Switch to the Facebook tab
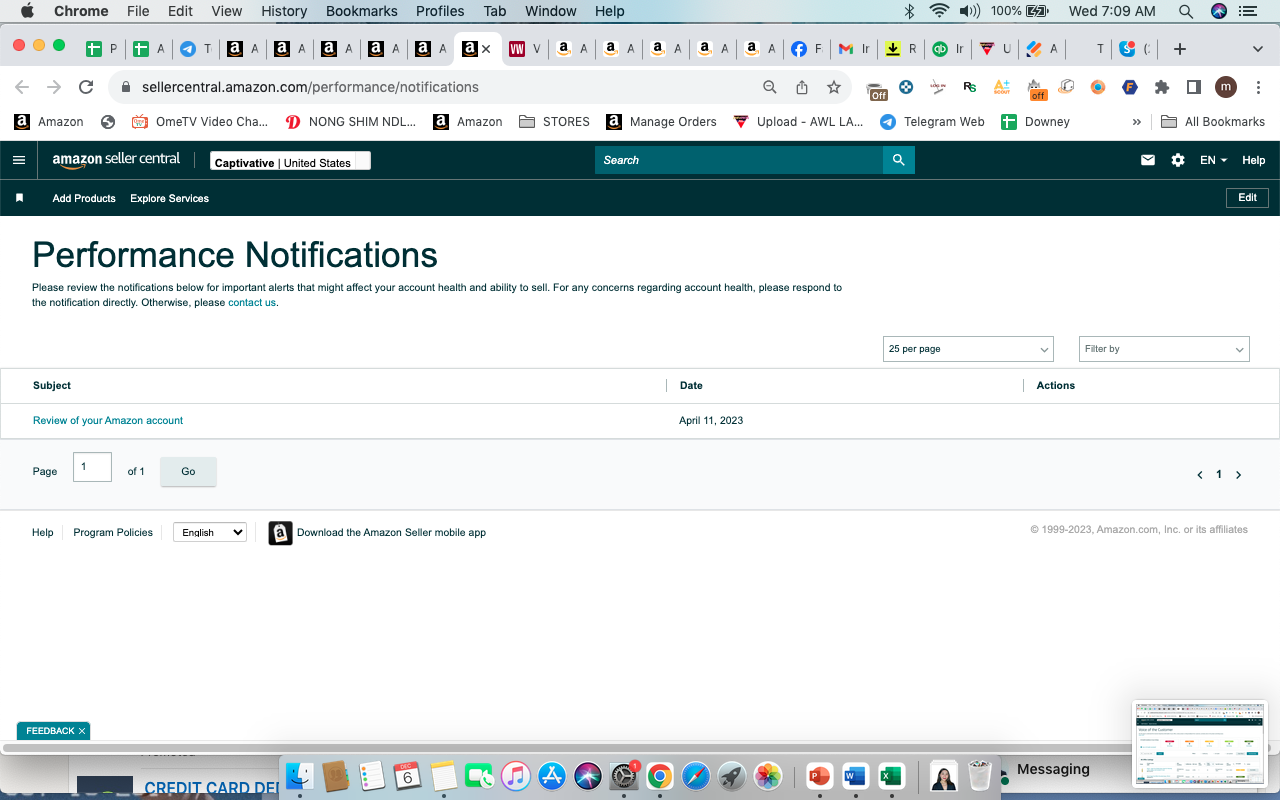 pyautogui.click(x=807, y=49)
